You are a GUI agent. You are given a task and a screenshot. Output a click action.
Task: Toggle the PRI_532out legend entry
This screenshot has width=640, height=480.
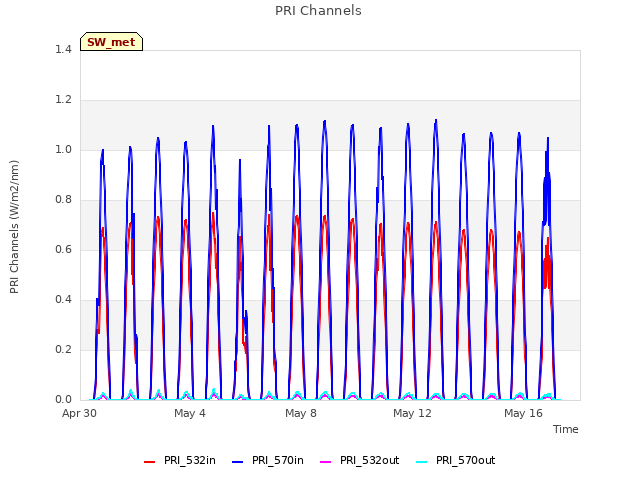click(x=360, y=460)
